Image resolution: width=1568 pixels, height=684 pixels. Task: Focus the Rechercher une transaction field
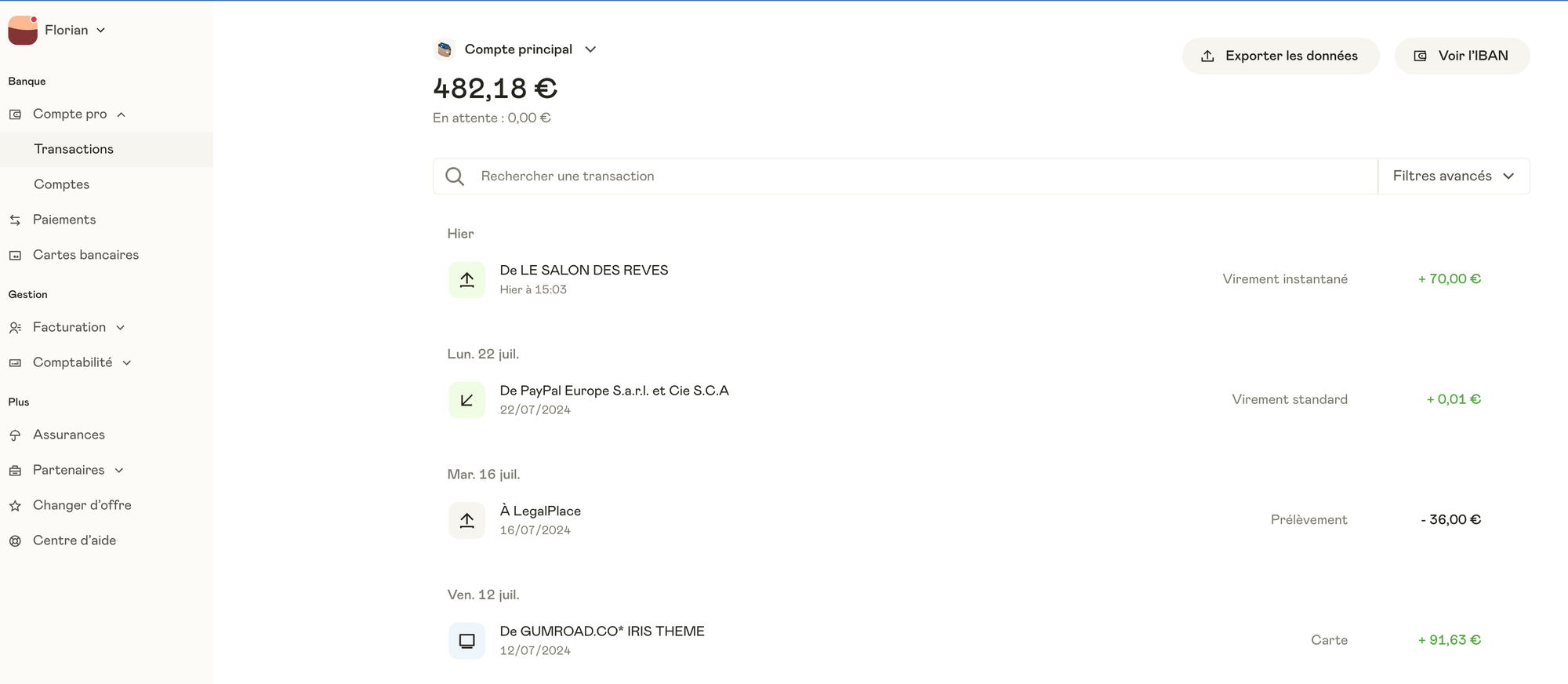coord(906,176)
